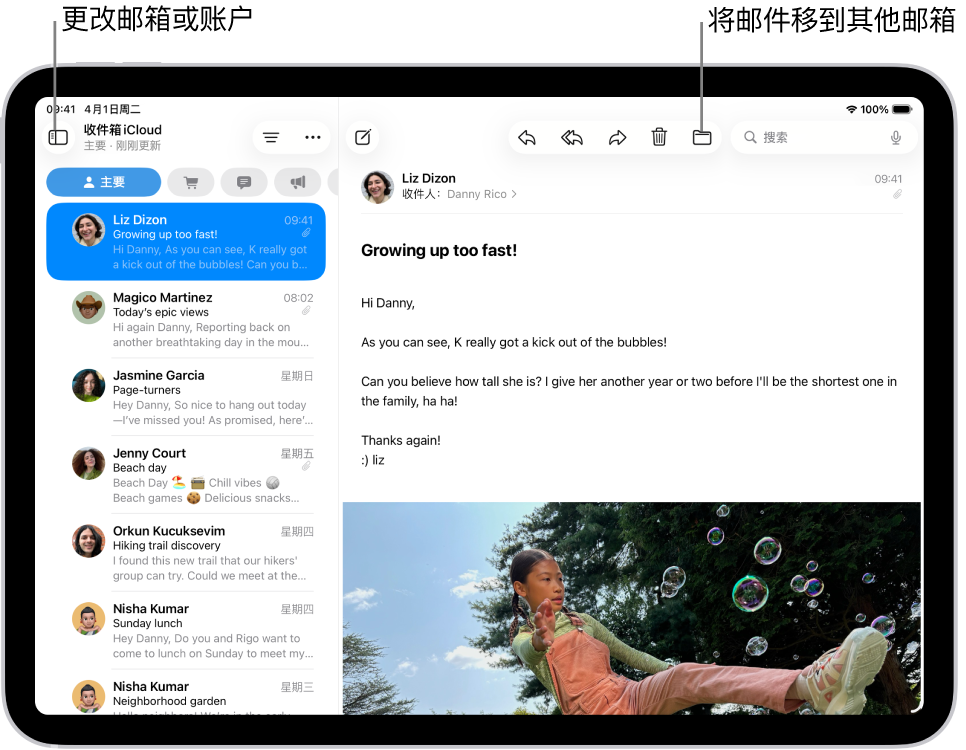
Task: Delete email with trash icon
Action: click(659, 137)
